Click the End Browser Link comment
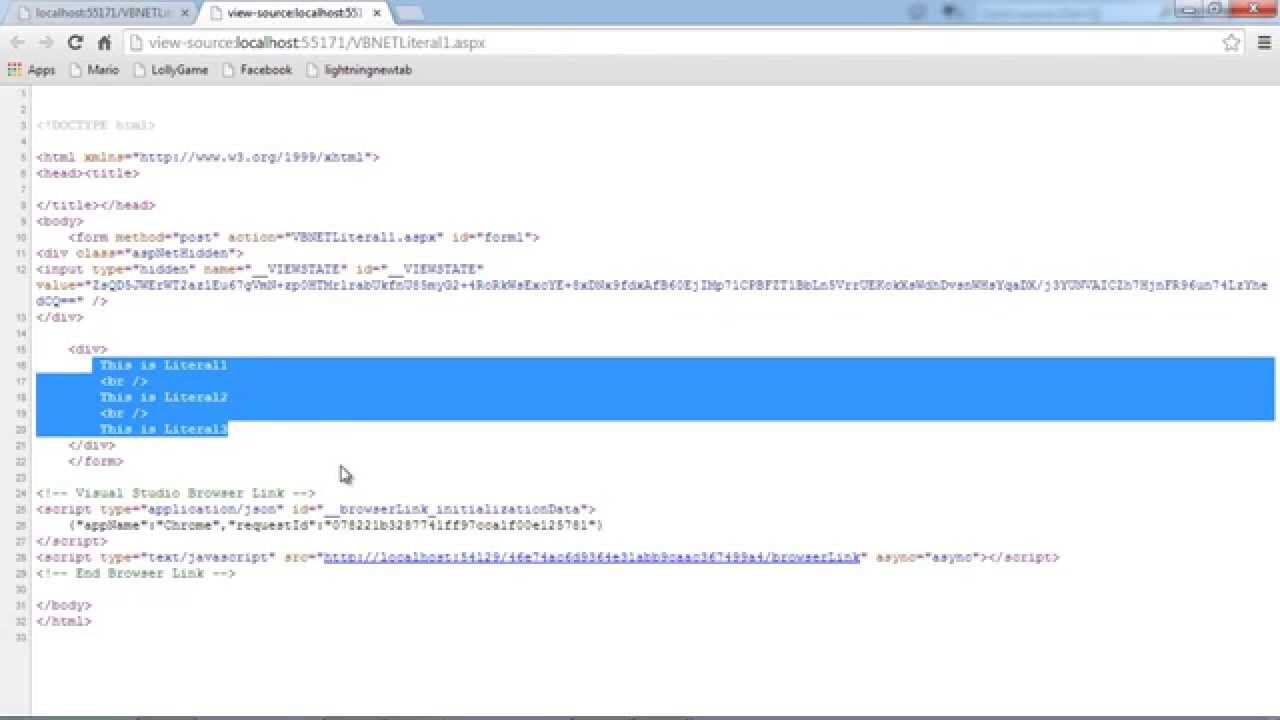Viewport: 1280px width, 720px height. click(136, 573)
